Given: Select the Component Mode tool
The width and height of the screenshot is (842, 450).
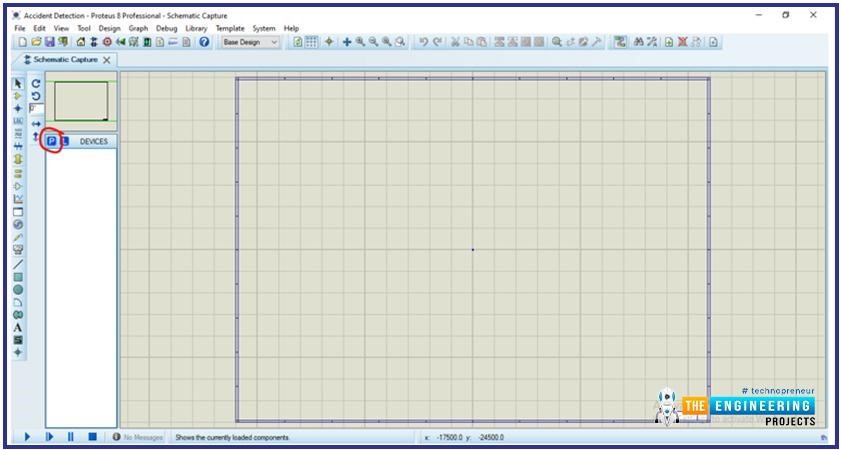Looking at the screenshot, I should click(x=18, y=96).
